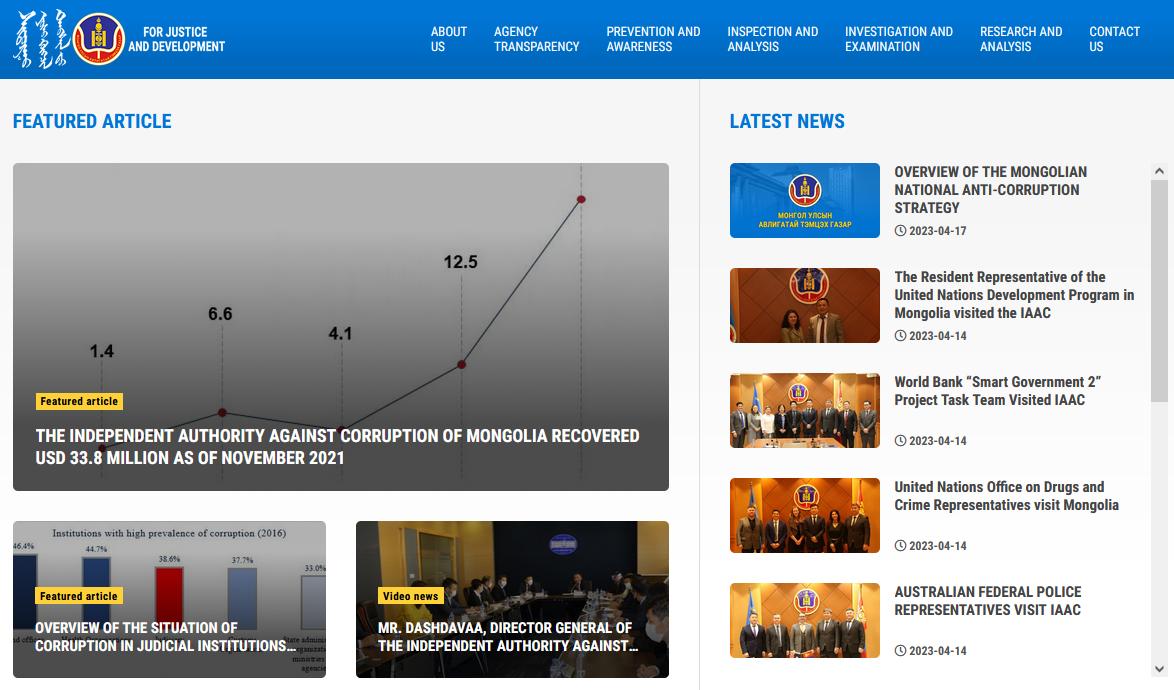Open UNDP Resident Representative visited IAAC news

(1014, 295)
